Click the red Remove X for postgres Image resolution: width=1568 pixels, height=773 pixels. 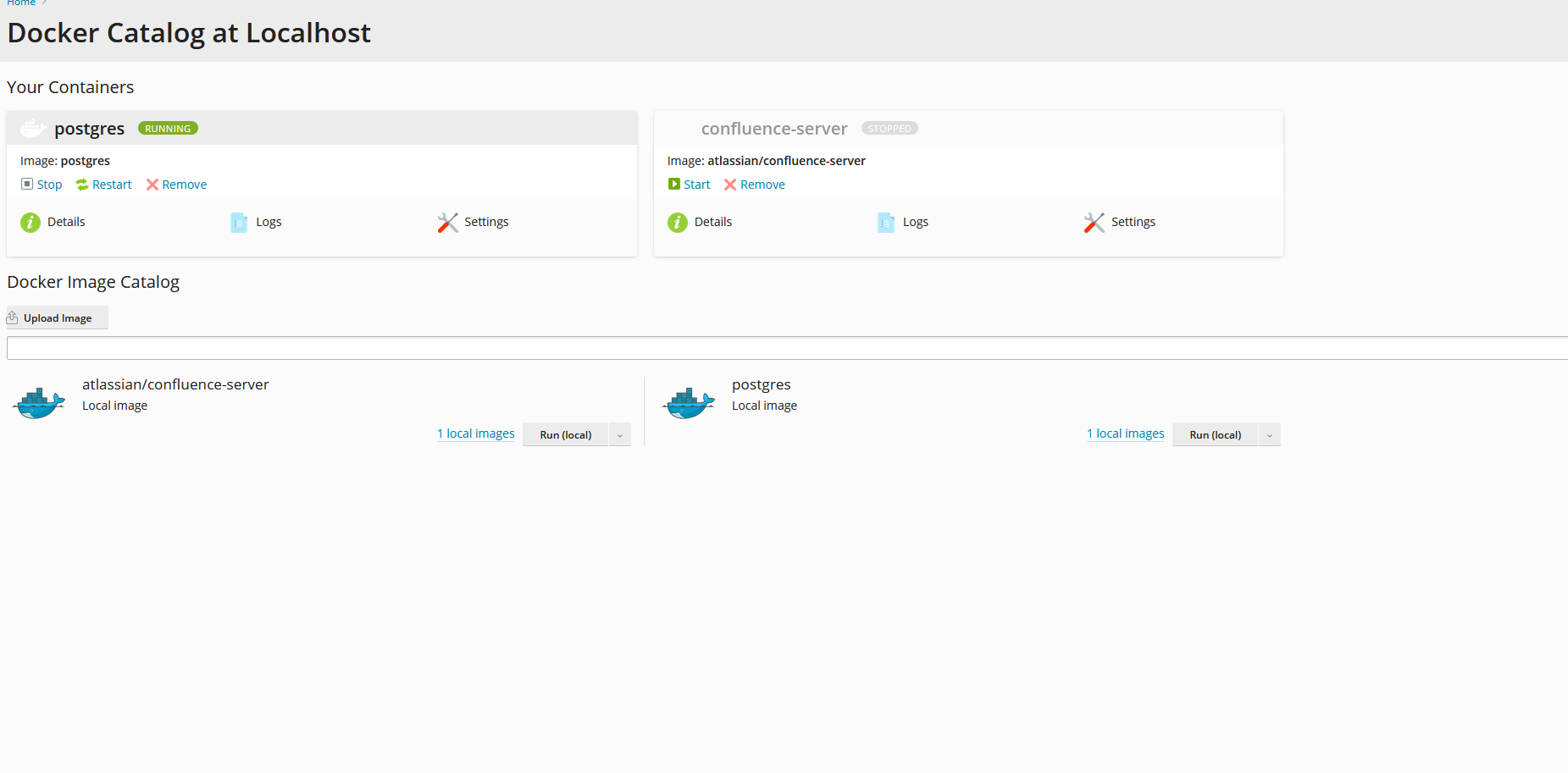click(x=152, y=185)
